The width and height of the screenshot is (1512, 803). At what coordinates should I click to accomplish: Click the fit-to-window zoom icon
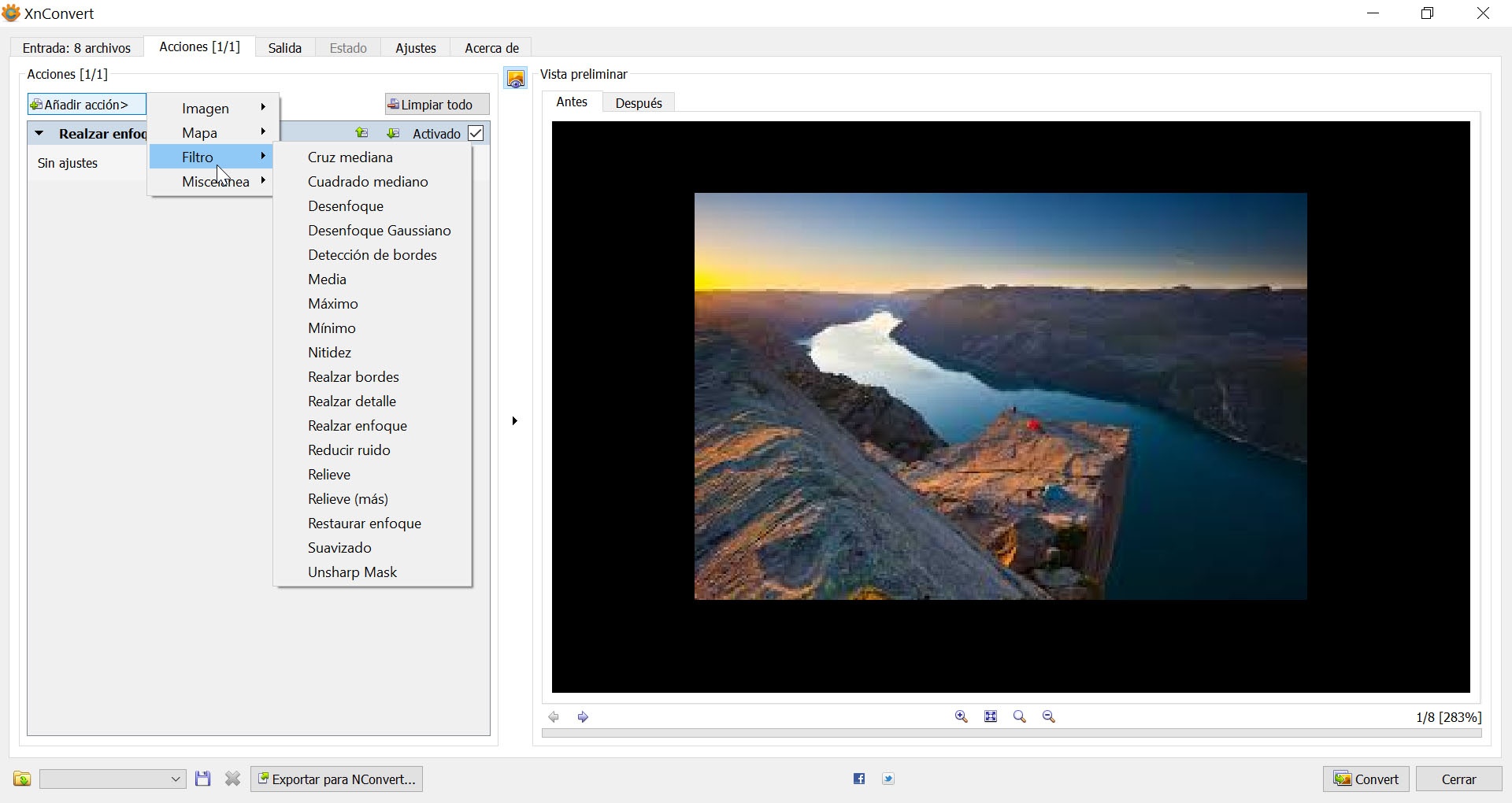(991, 716)
